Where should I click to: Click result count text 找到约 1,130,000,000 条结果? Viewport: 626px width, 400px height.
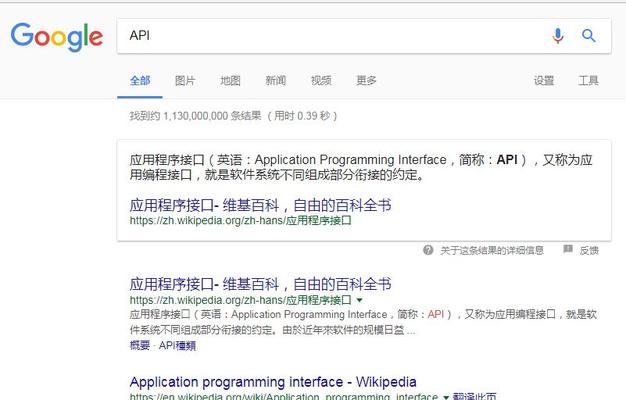point(195,116)
